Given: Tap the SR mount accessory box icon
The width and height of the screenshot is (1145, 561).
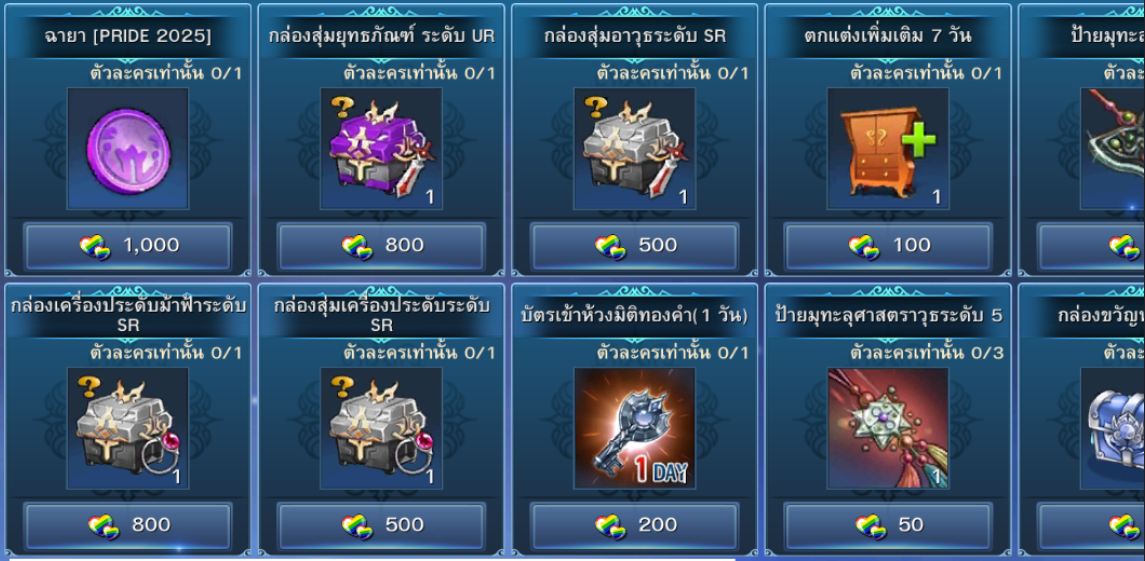Looking at the screenshot, I should click(128, 428).
